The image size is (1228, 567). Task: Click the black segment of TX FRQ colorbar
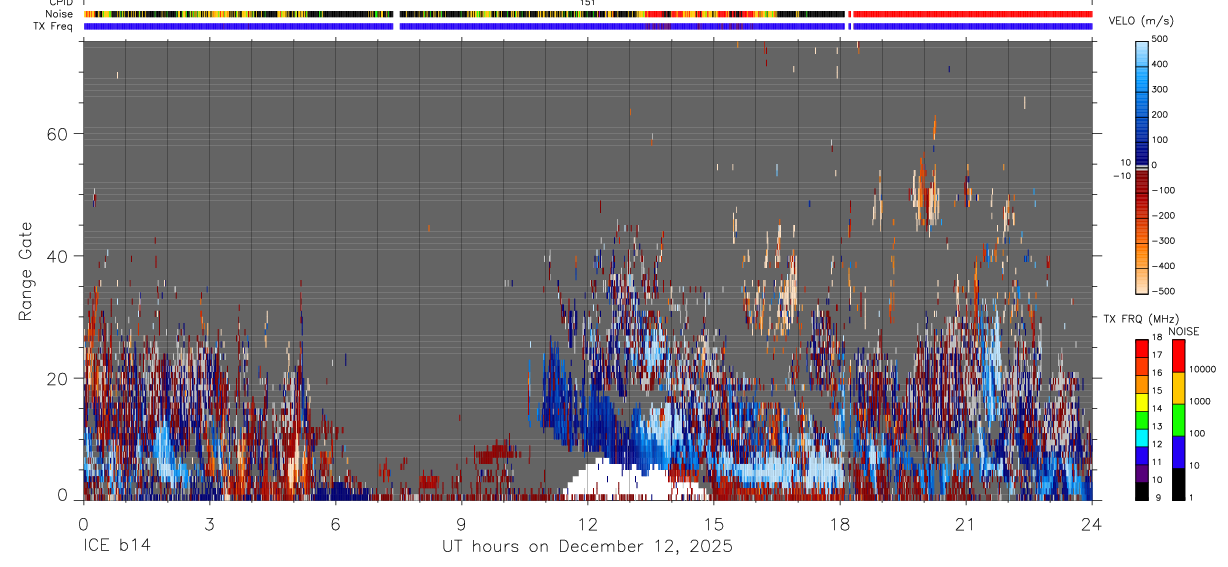click(x=1141, y=491)
